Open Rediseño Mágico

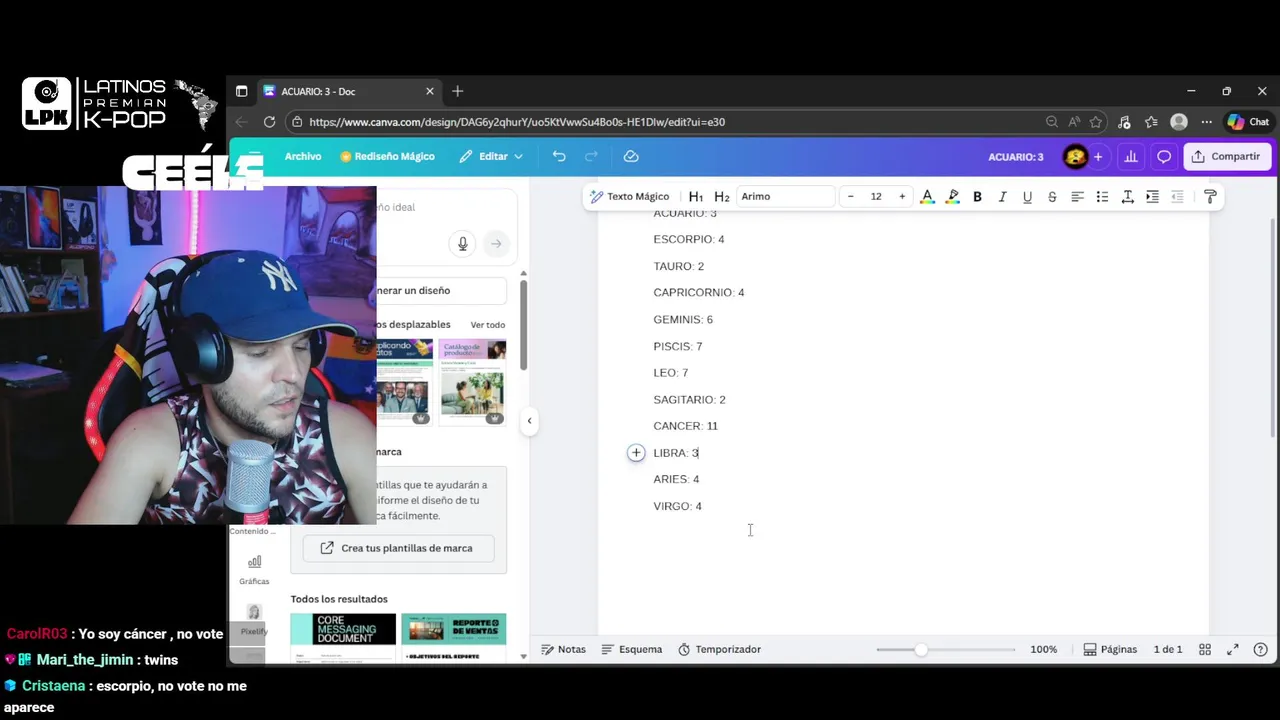tap(387, 156)
